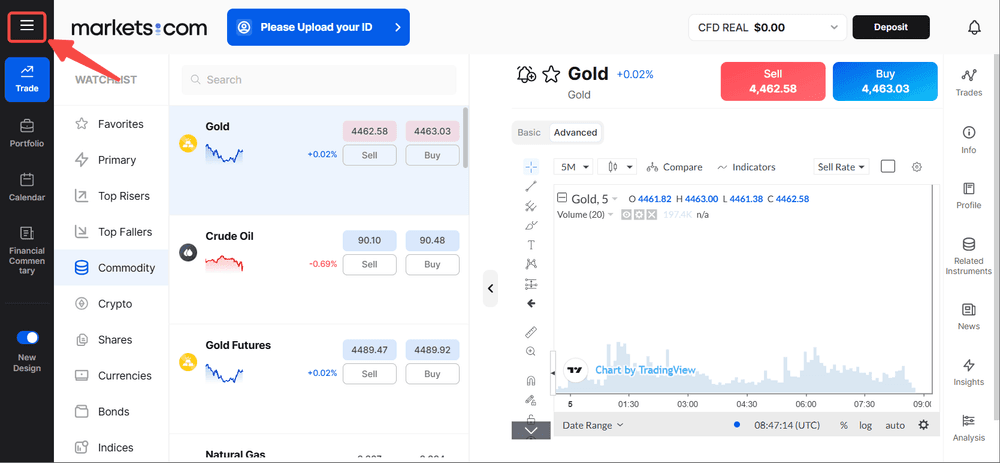Toggle percent scale on chart
The width and height of the screenshot is (1000, 463).
[x=844, y=425]
